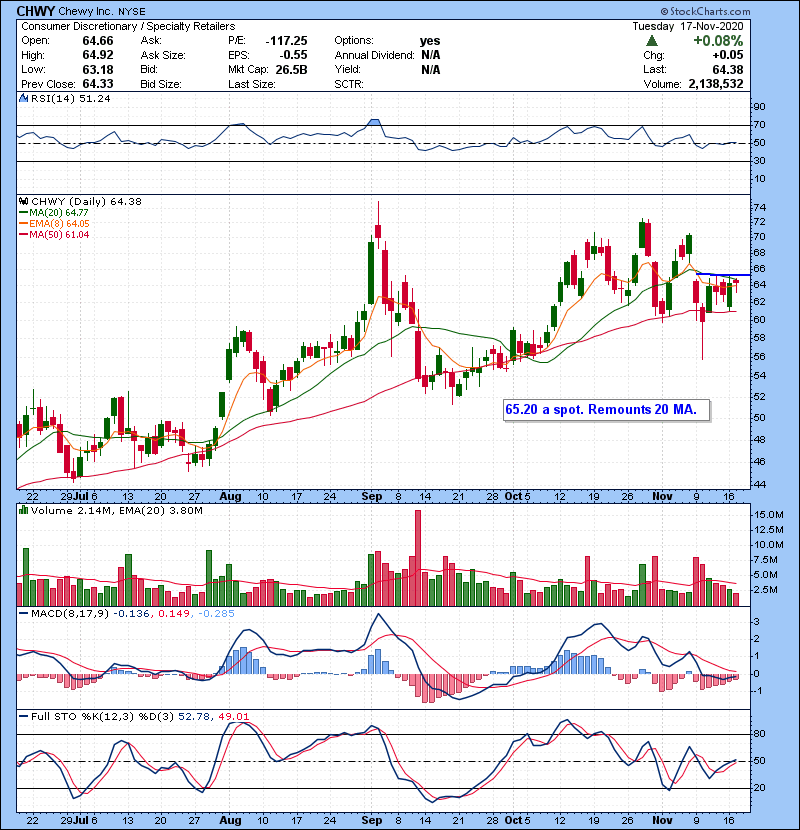The image size is (800, 830).
Task: Click the Chewy Inc. company name
Action: pos(87,11)
